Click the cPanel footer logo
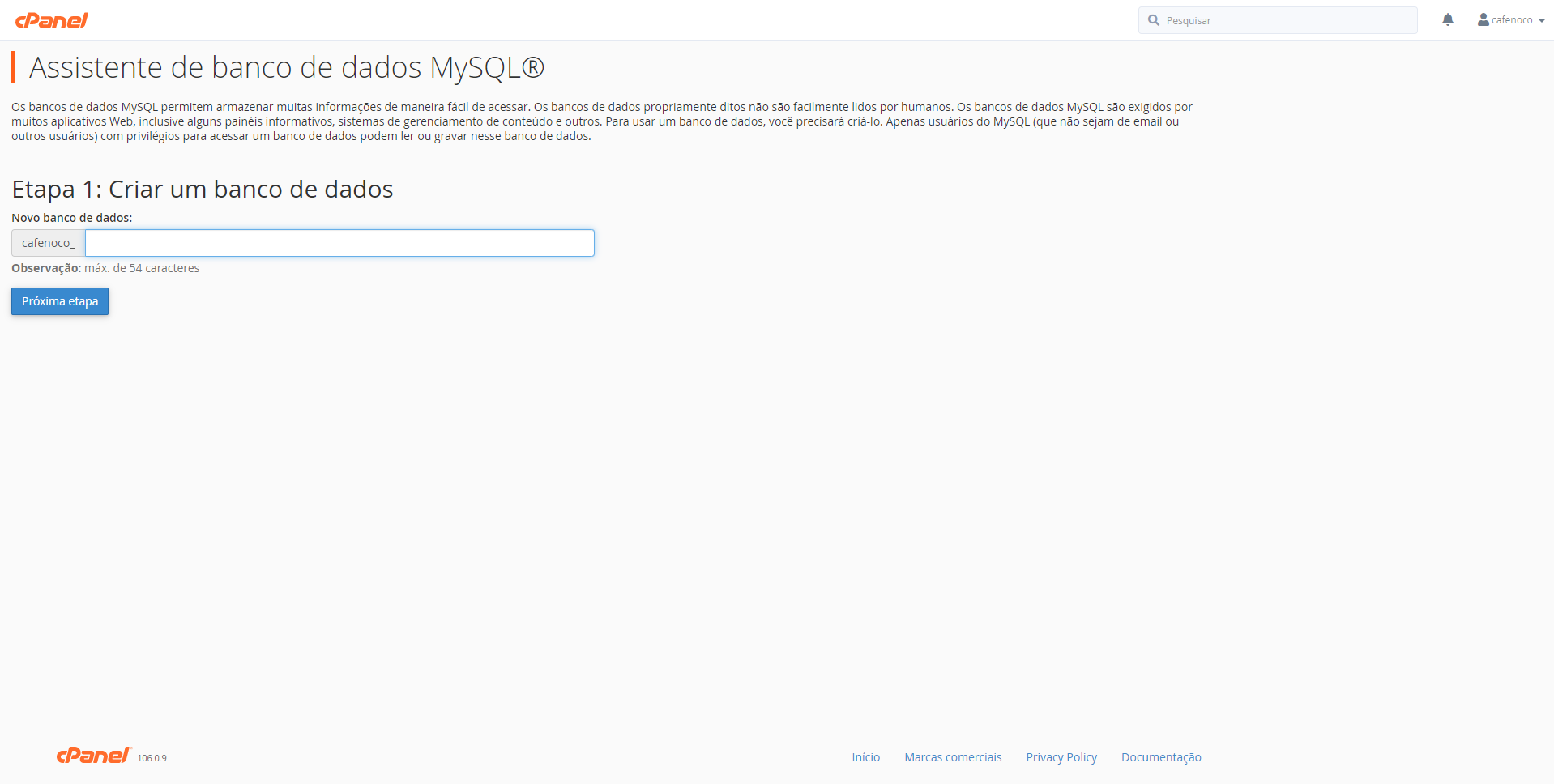This screenshot has height=784, width=1554. pyautogui.click(x=93, y=755)
